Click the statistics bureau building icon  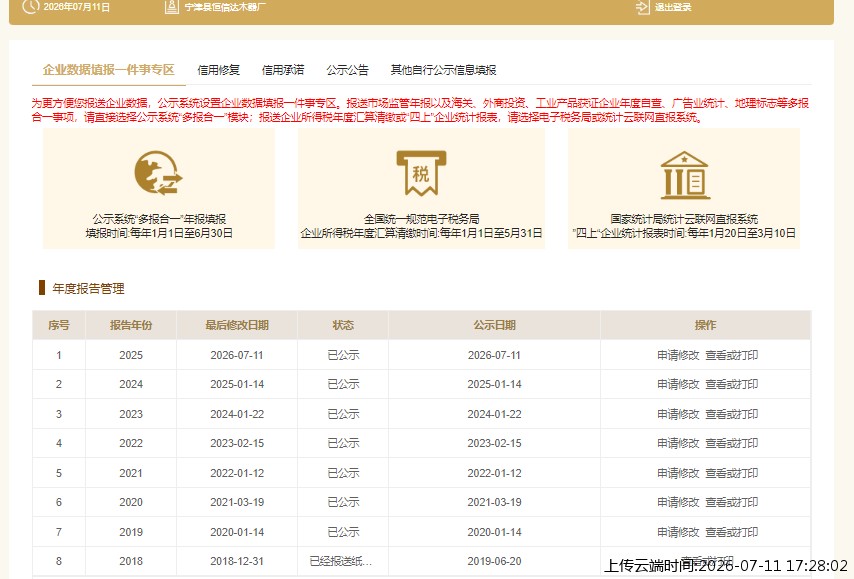(x=685, y=175)
